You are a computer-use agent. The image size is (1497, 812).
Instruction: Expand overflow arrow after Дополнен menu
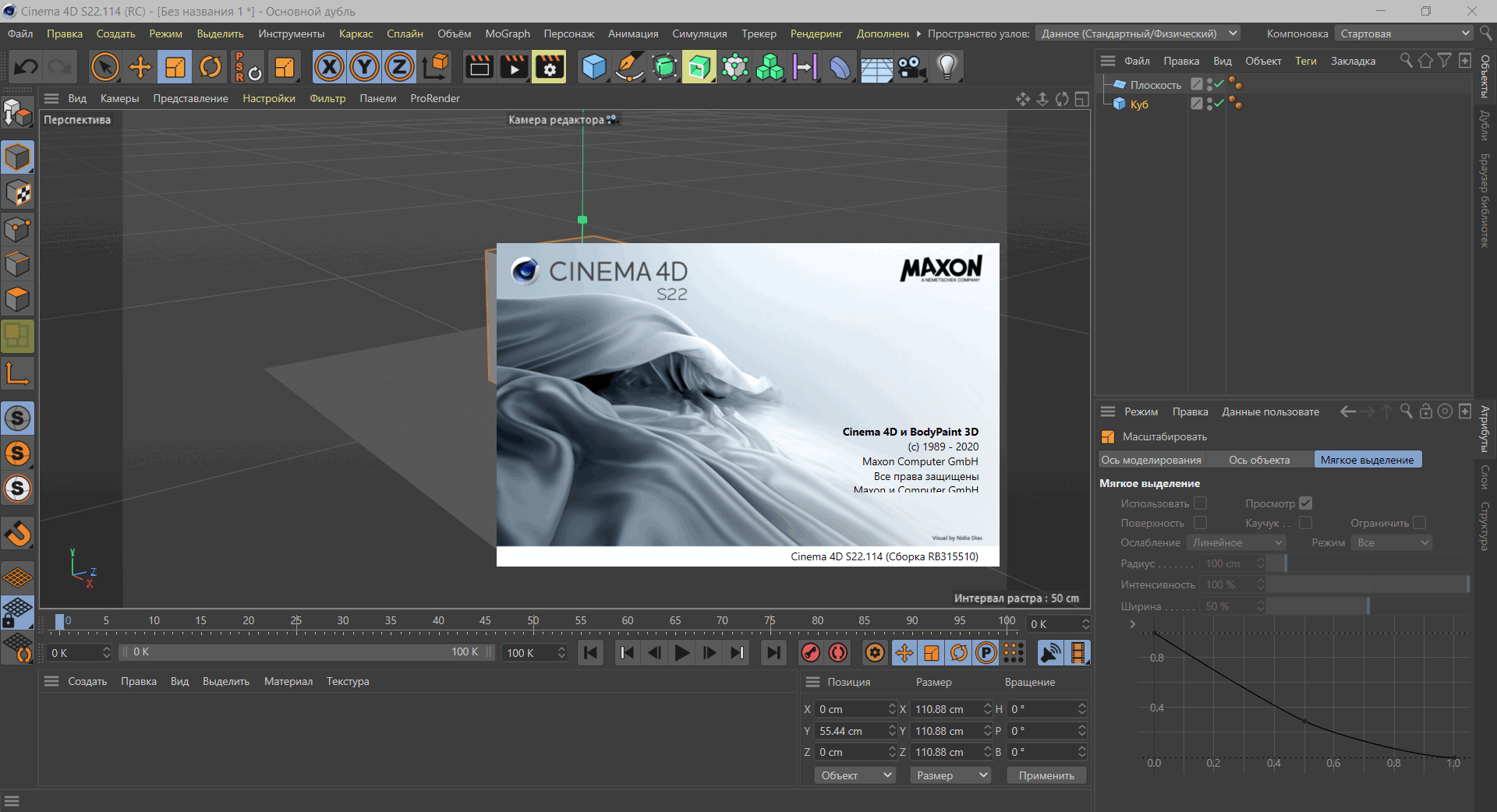click(918, 34)
